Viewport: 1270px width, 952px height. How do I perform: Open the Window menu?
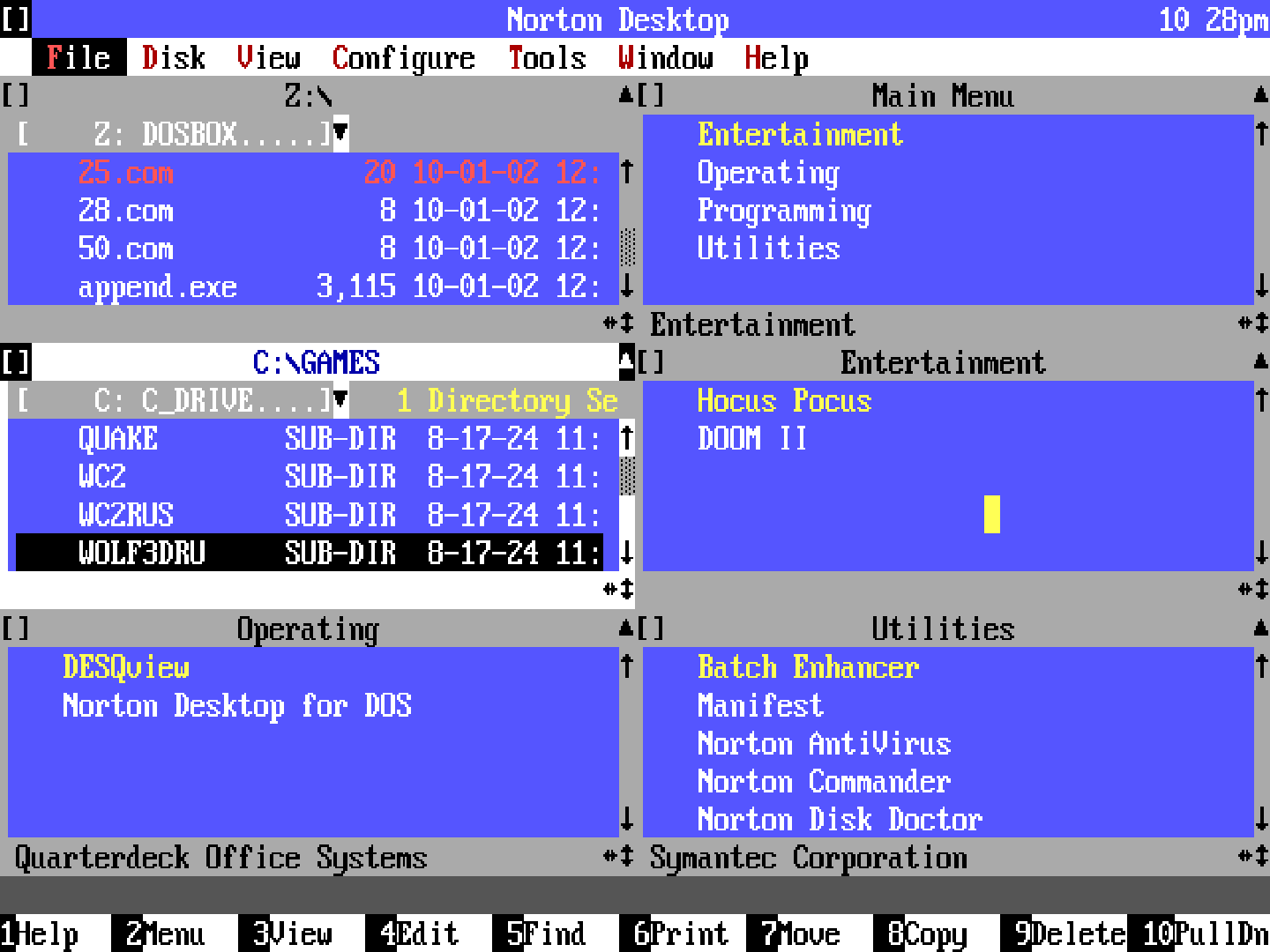[x=666, y=57]
